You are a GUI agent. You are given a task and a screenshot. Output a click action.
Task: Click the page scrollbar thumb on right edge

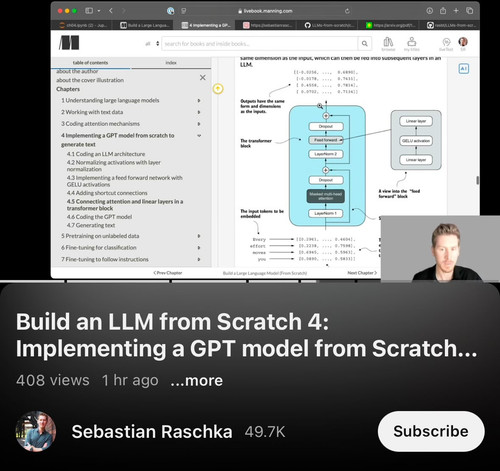coord(478,180)
